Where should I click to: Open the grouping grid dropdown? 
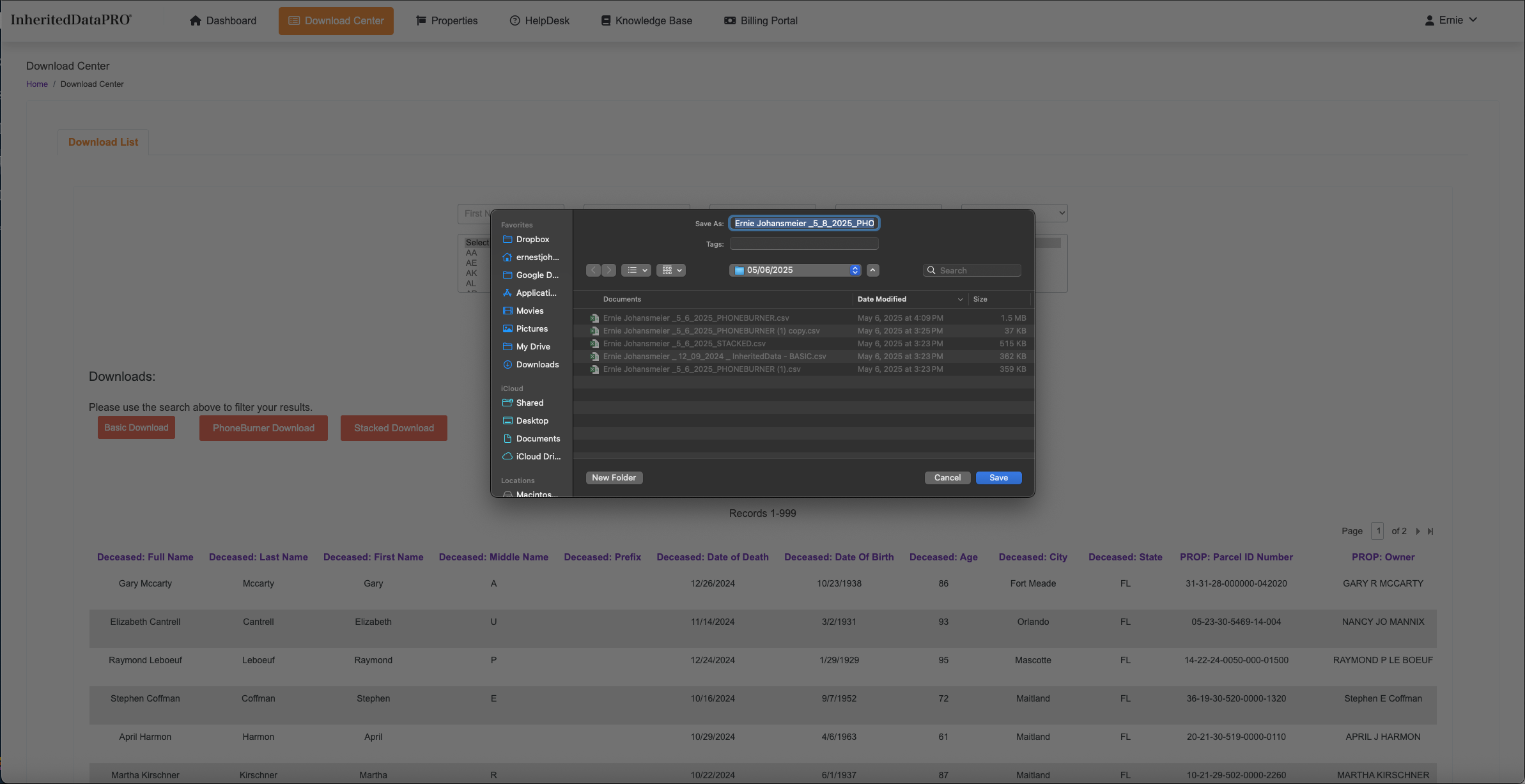point(671,270)
